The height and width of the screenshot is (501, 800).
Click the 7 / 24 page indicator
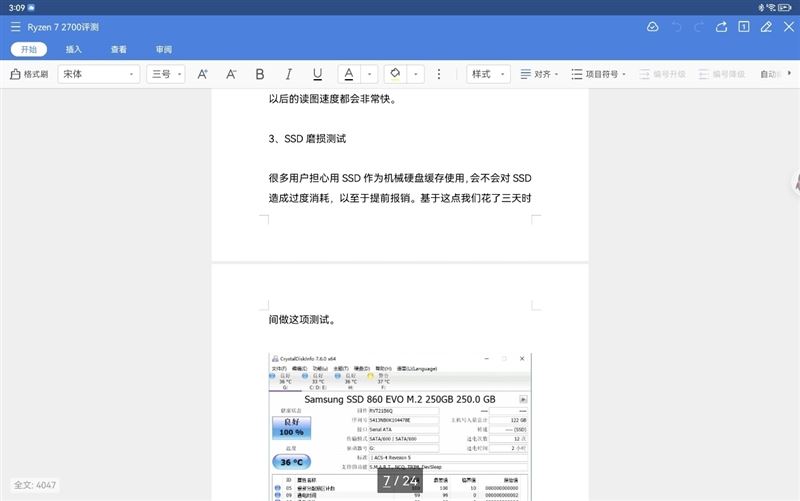pos(400,481)
